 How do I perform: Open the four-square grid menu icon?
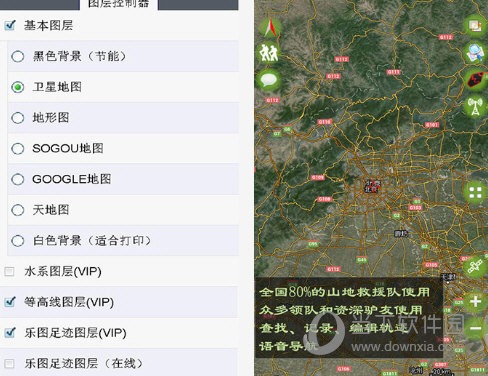tap(476, 192)
